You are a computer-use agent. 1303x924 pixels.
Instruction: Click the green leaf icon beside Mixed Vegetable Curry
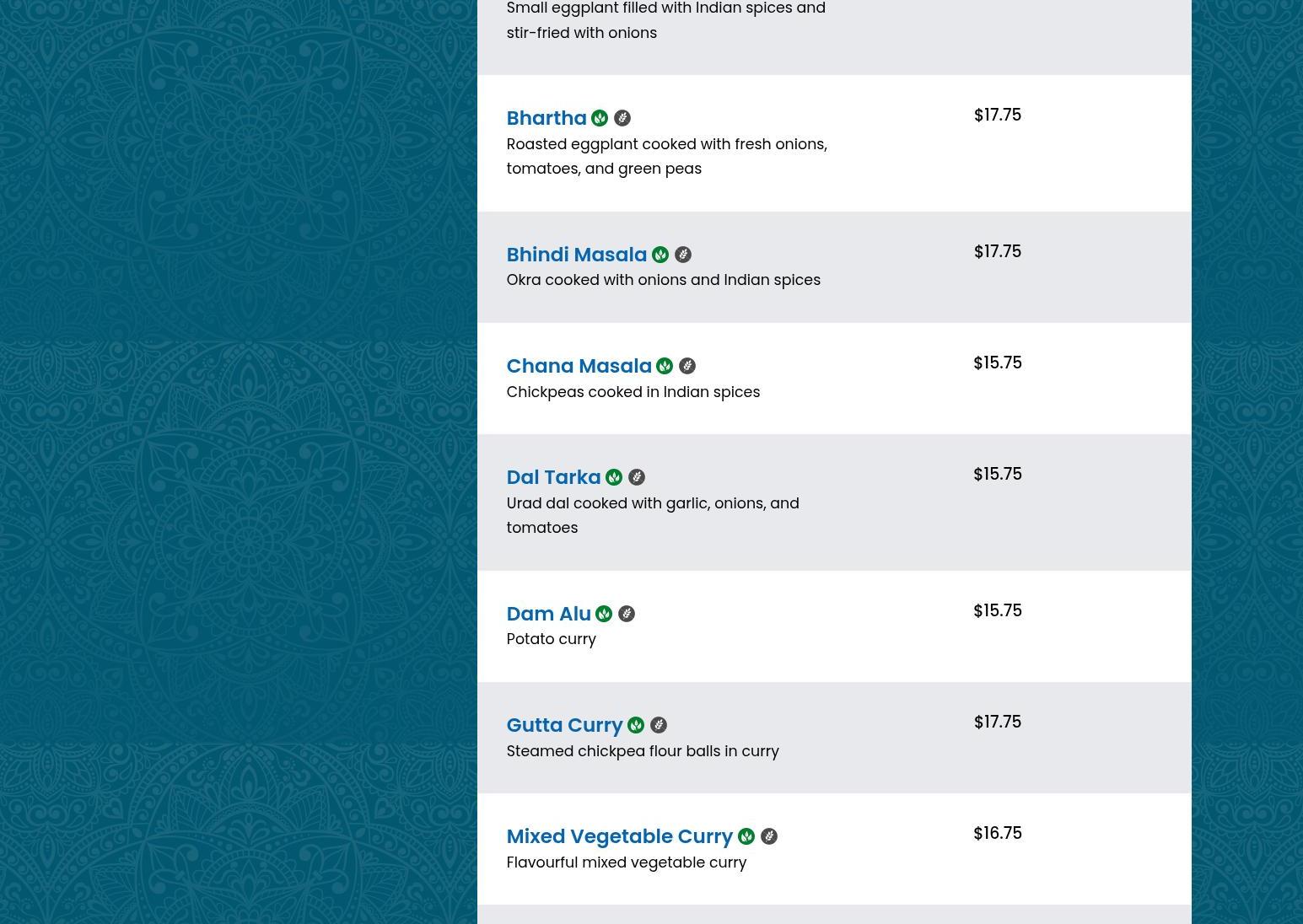pos(746,836)
